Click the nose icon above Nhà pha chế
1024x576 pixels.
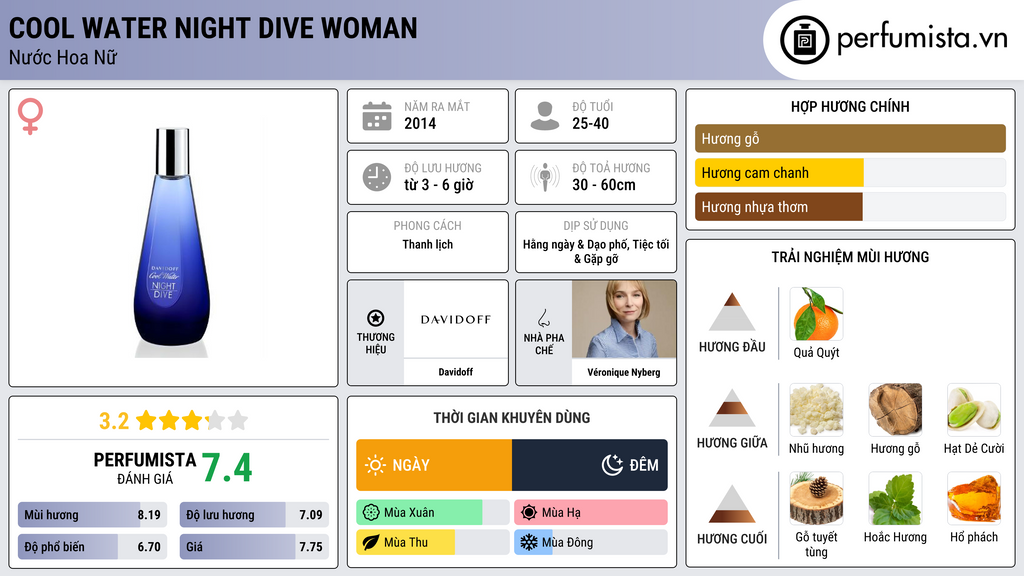click(543, 318)
